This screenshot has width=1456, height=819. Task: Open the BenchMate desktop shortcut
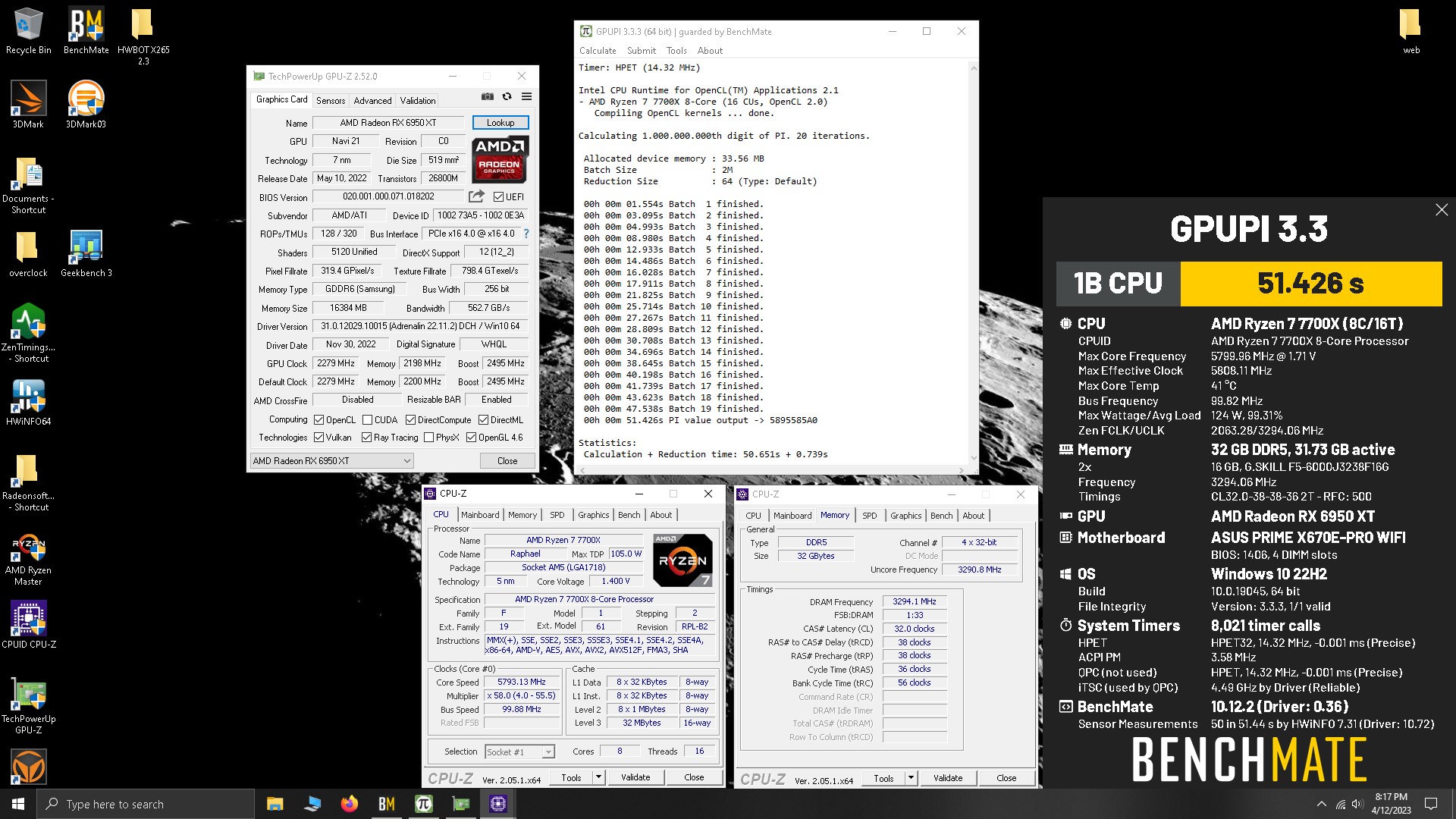(x=86, y=31)
